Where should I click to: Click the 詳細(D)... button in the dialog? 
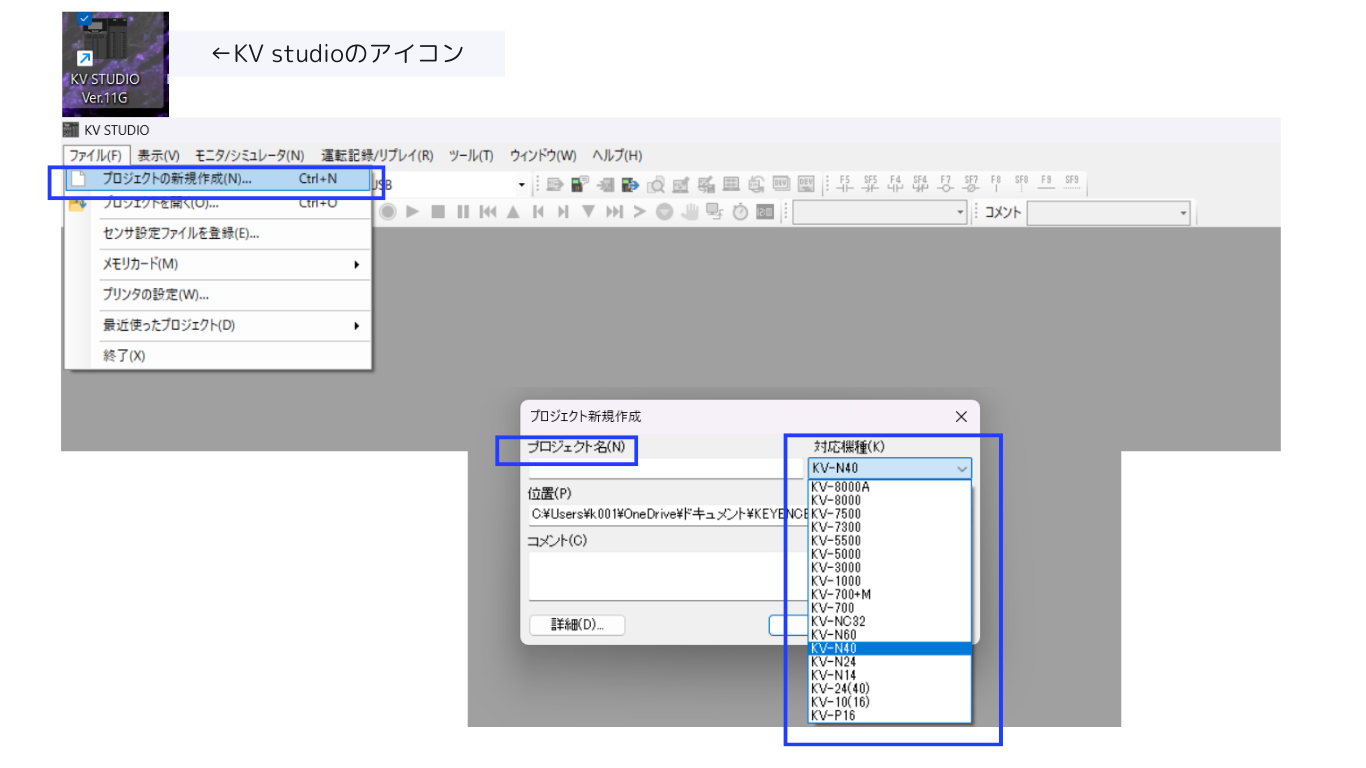click(577, 625)
